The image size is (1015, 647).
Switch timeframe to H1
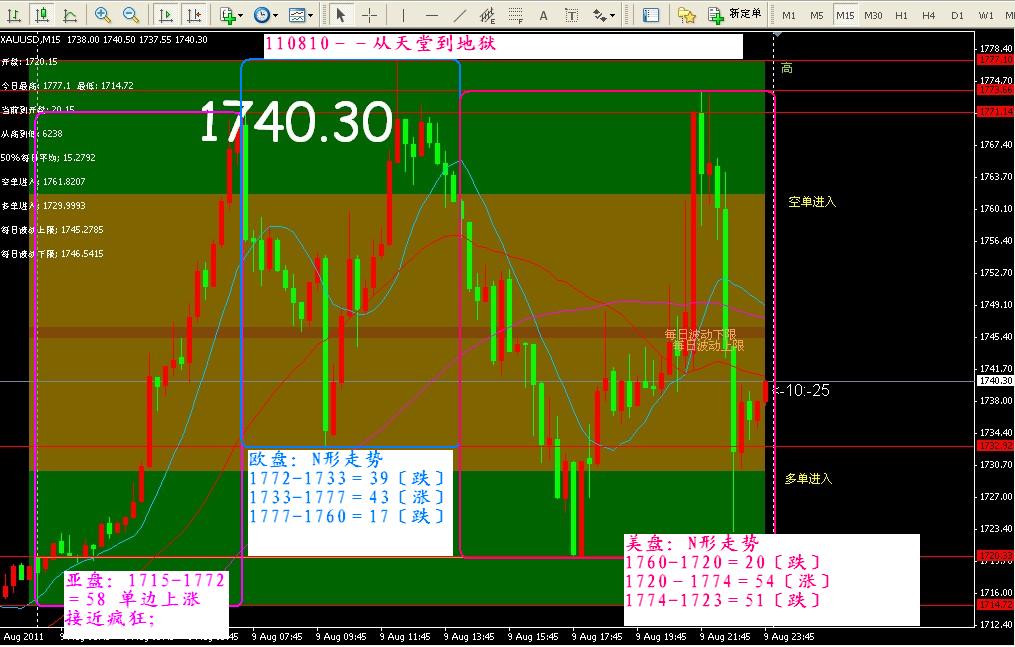(x=901, y=15)
